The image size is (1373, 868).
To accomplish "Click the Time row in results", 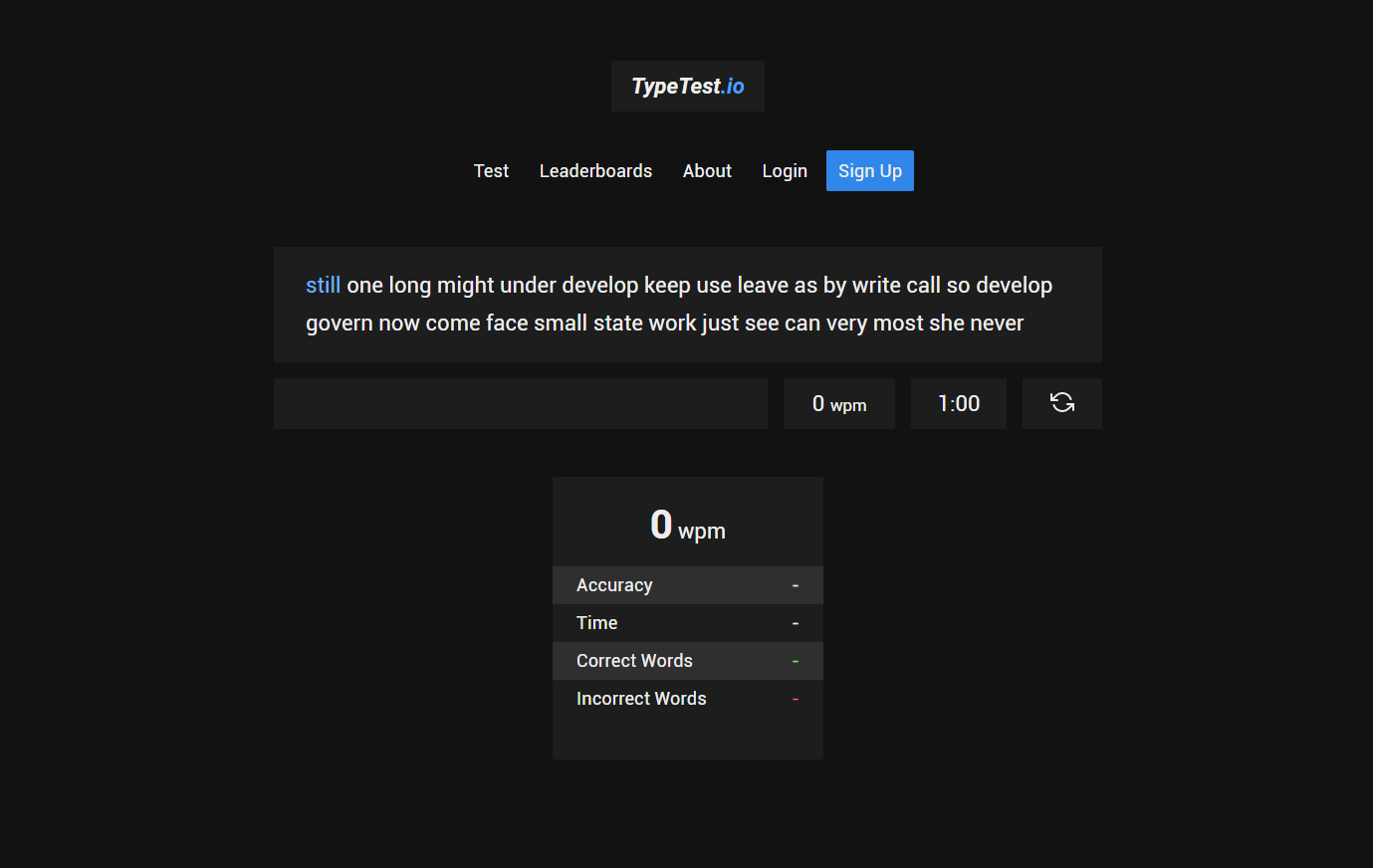I will click(688, 623).
